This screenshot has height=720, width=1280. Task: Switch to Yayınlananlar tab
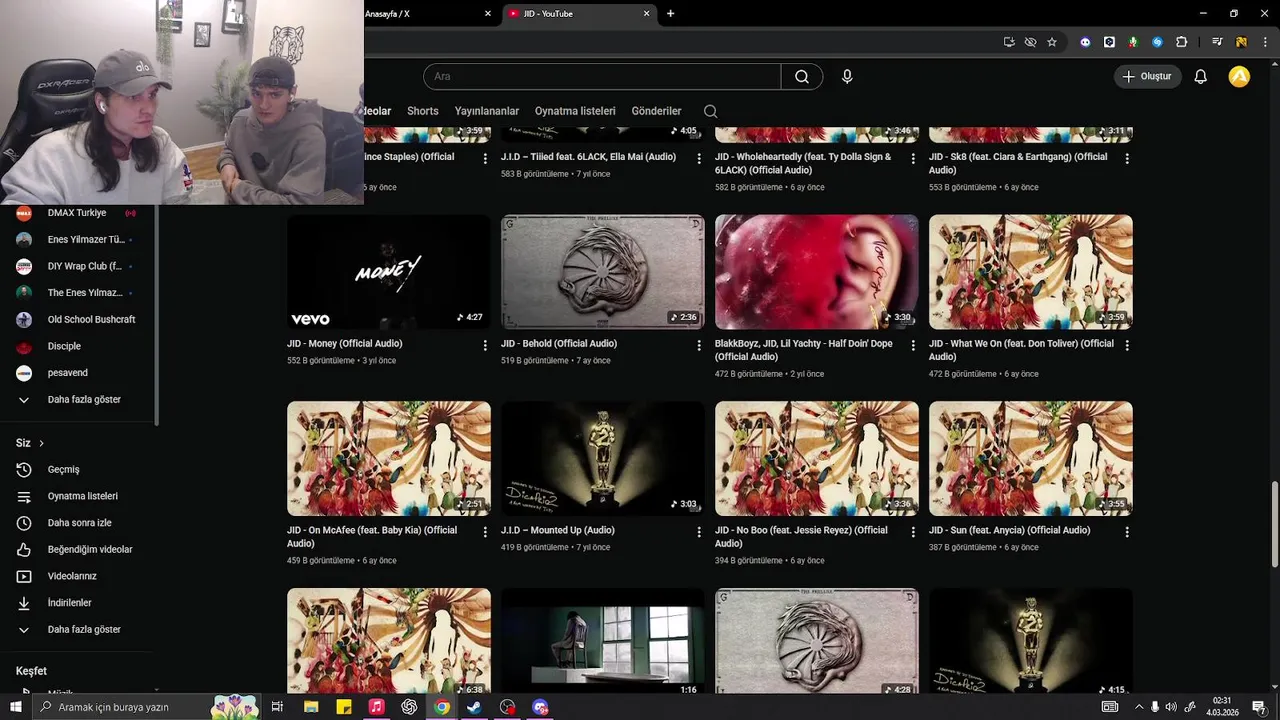pyautogui.click(x=487, y=111)
